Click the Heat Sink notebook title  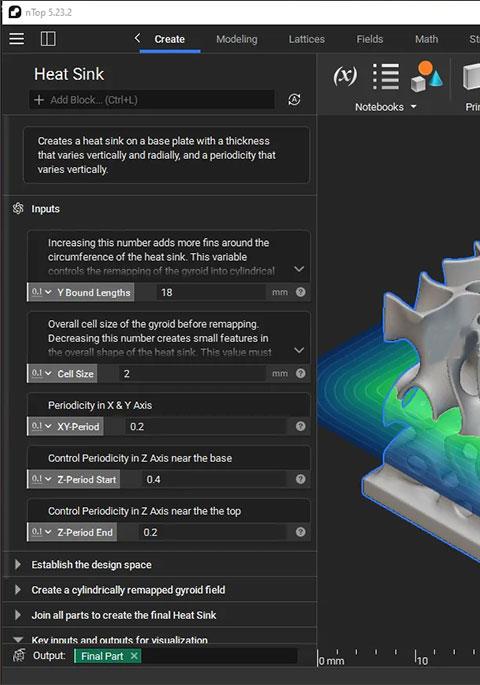(x=69, y=74)
